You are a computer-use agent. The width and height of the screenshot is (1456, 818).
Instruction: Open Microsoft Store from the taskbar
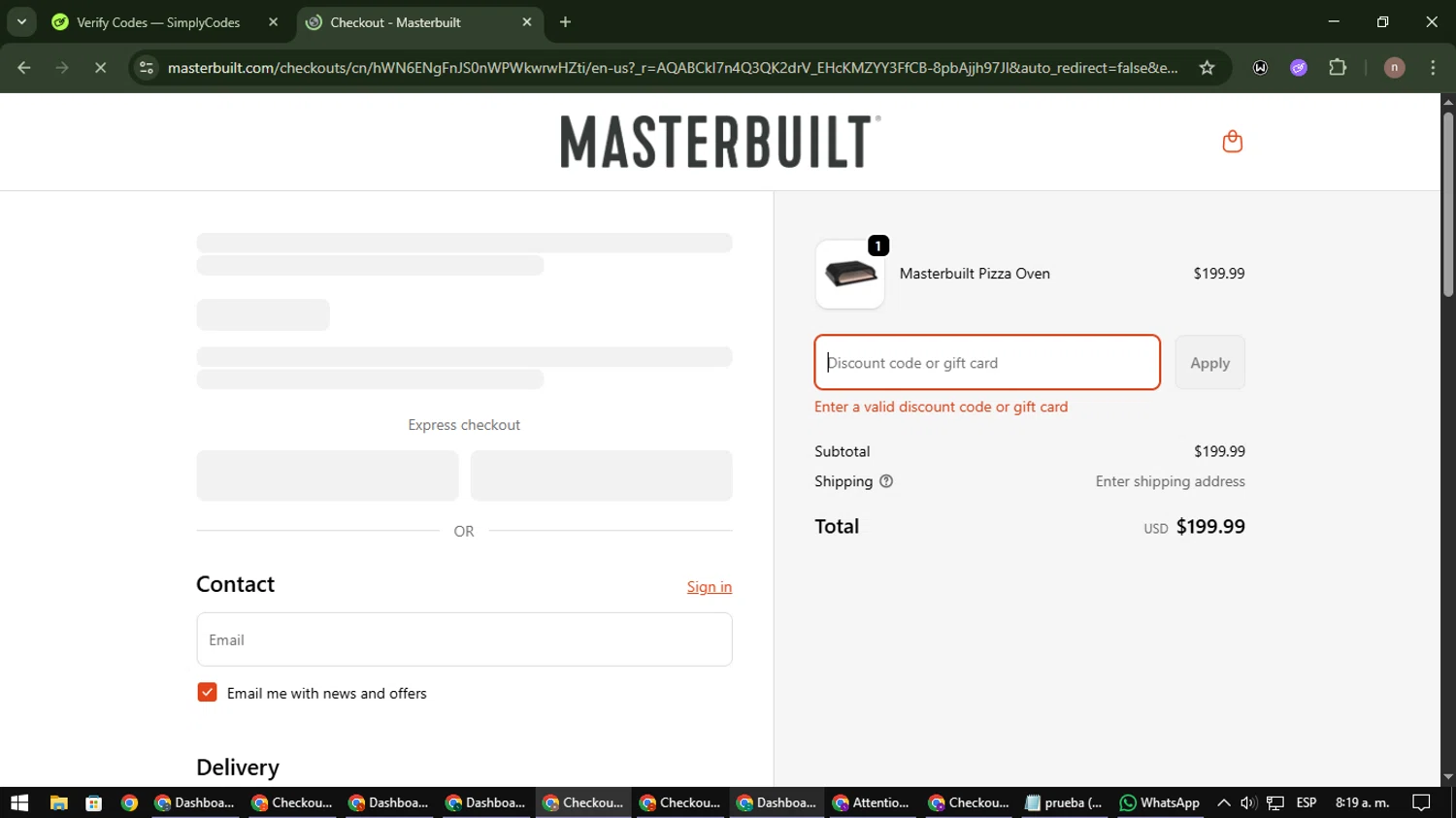click(x=94, y=802)
